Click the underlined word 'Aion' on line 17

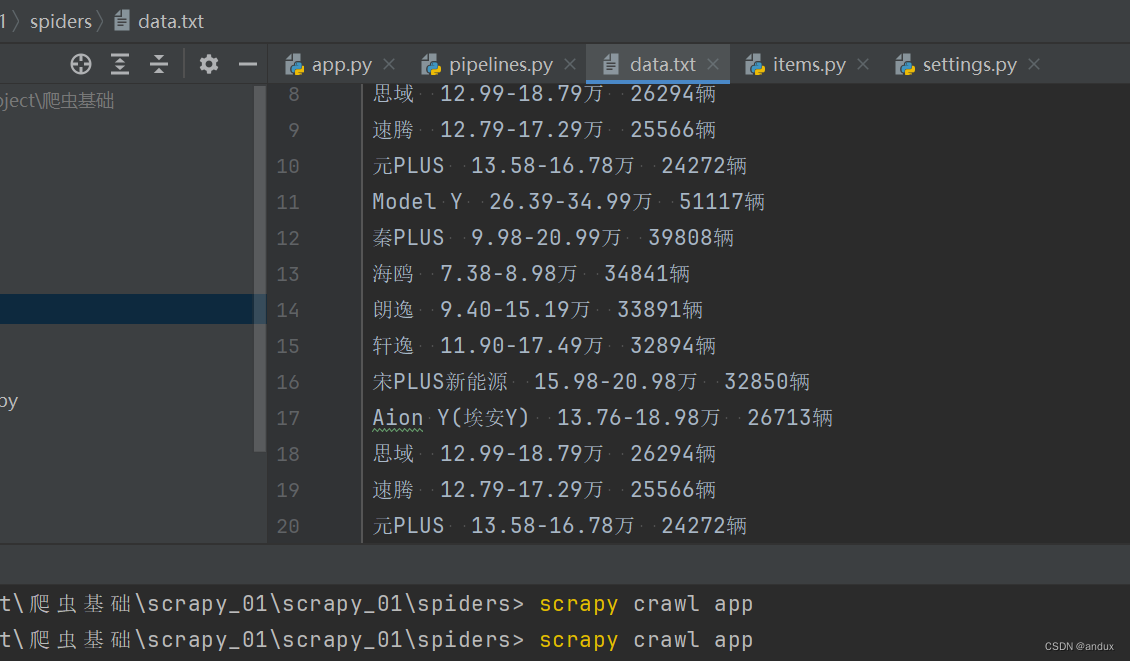(397, 418)
